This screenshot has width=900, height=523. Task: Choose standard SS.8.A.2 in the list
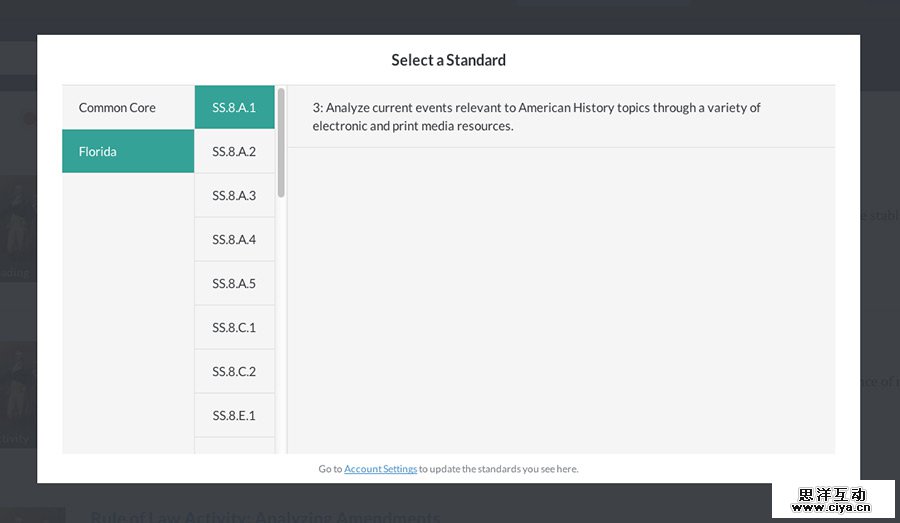click(234, 152)
